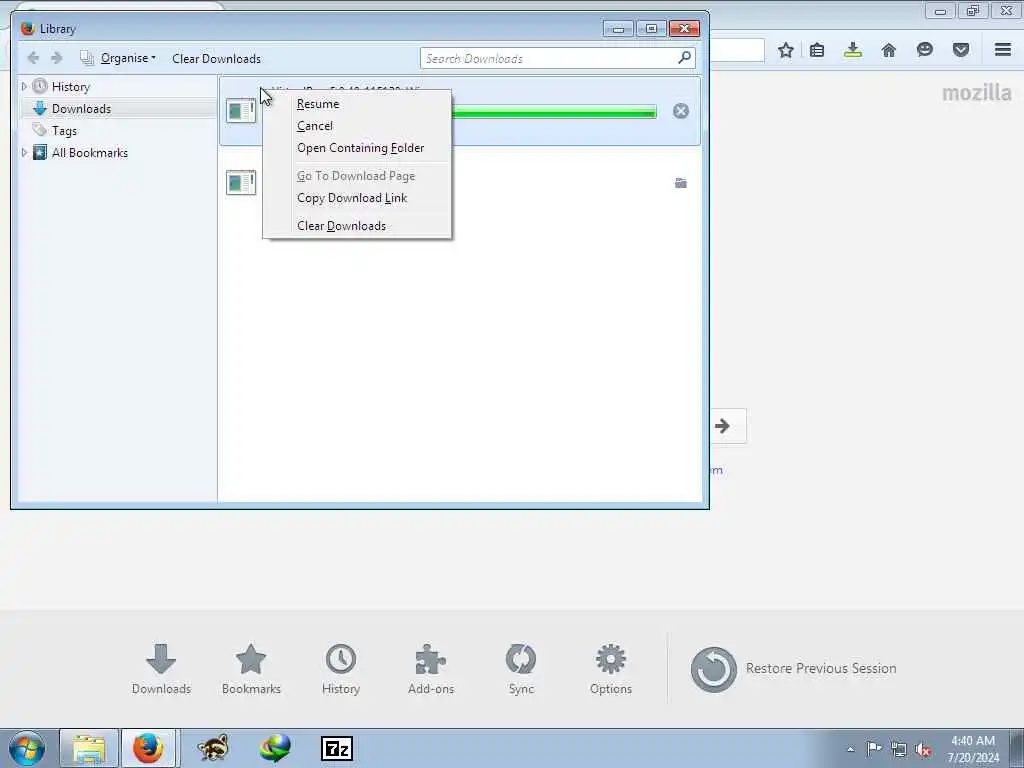Open Firefox hamburger menu
1024x768 pixels.
coord(1003,50)
